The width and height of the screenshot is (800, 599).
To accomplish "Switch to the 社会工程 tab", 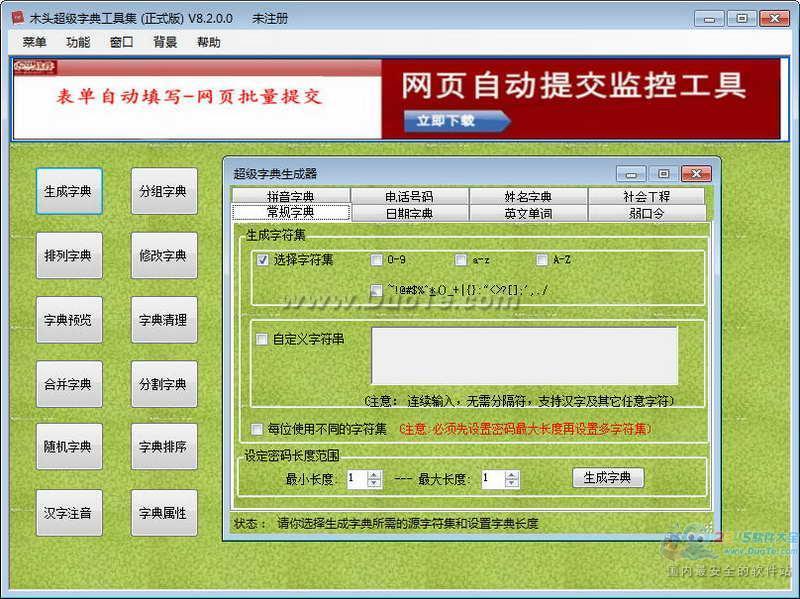I will point(646,196).
